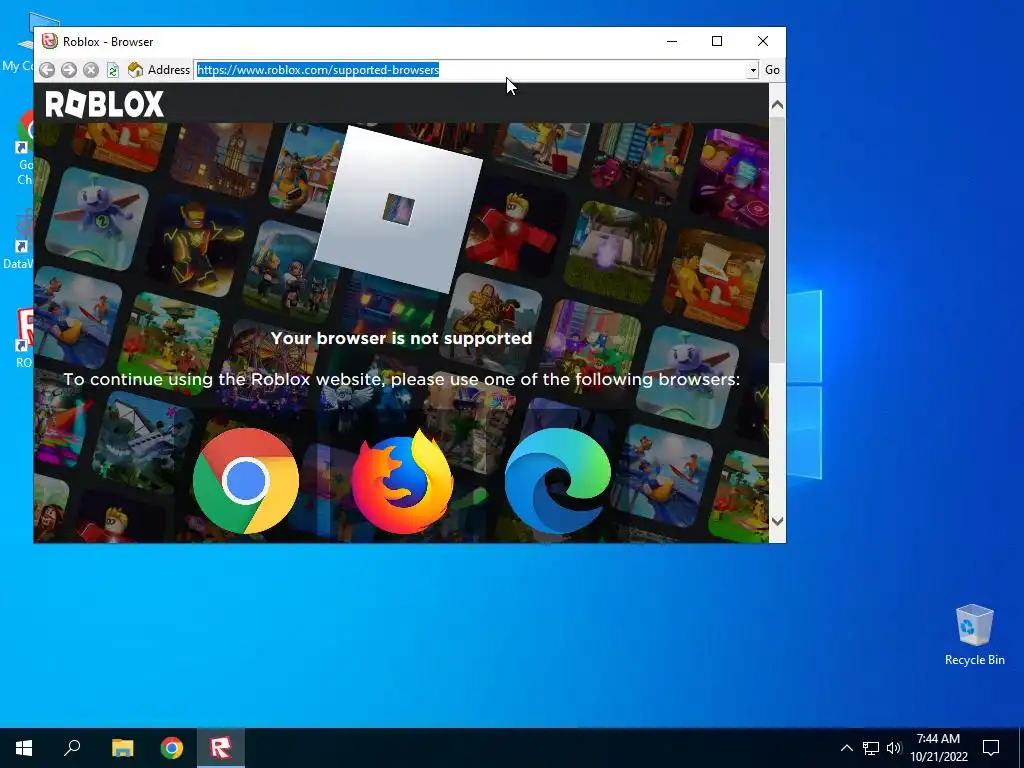Viewport: 1024px width, 768px height.
Task: Open the volume speaker icon in tray
Action: [x=894, y=748]
